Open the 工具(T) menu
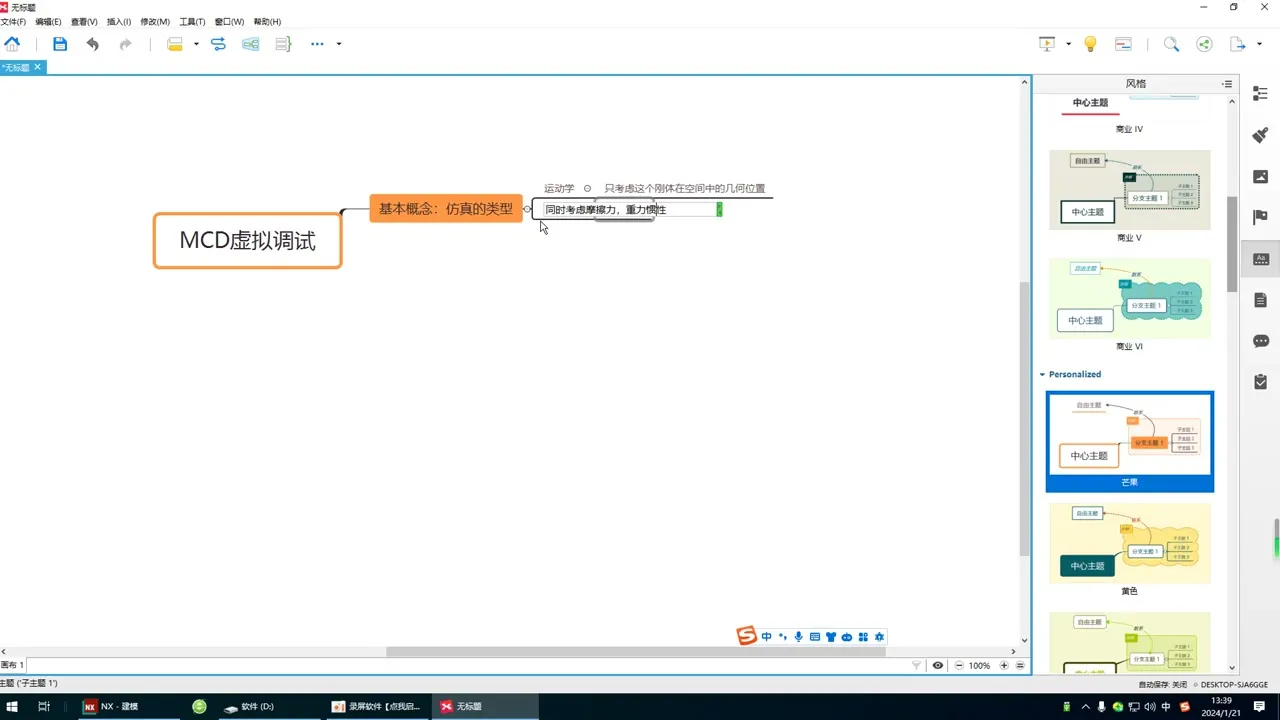Screen dimensions: 1280x720 (192, 22)
